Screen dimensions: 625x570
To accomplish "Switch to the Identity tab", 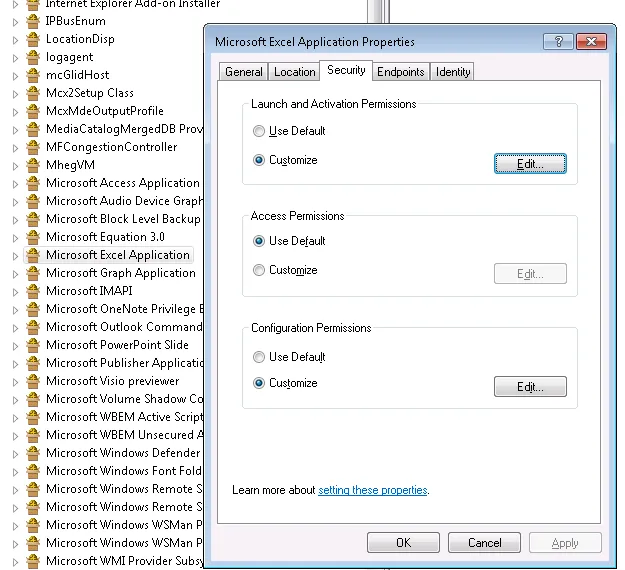I will [x=453, y=72].
